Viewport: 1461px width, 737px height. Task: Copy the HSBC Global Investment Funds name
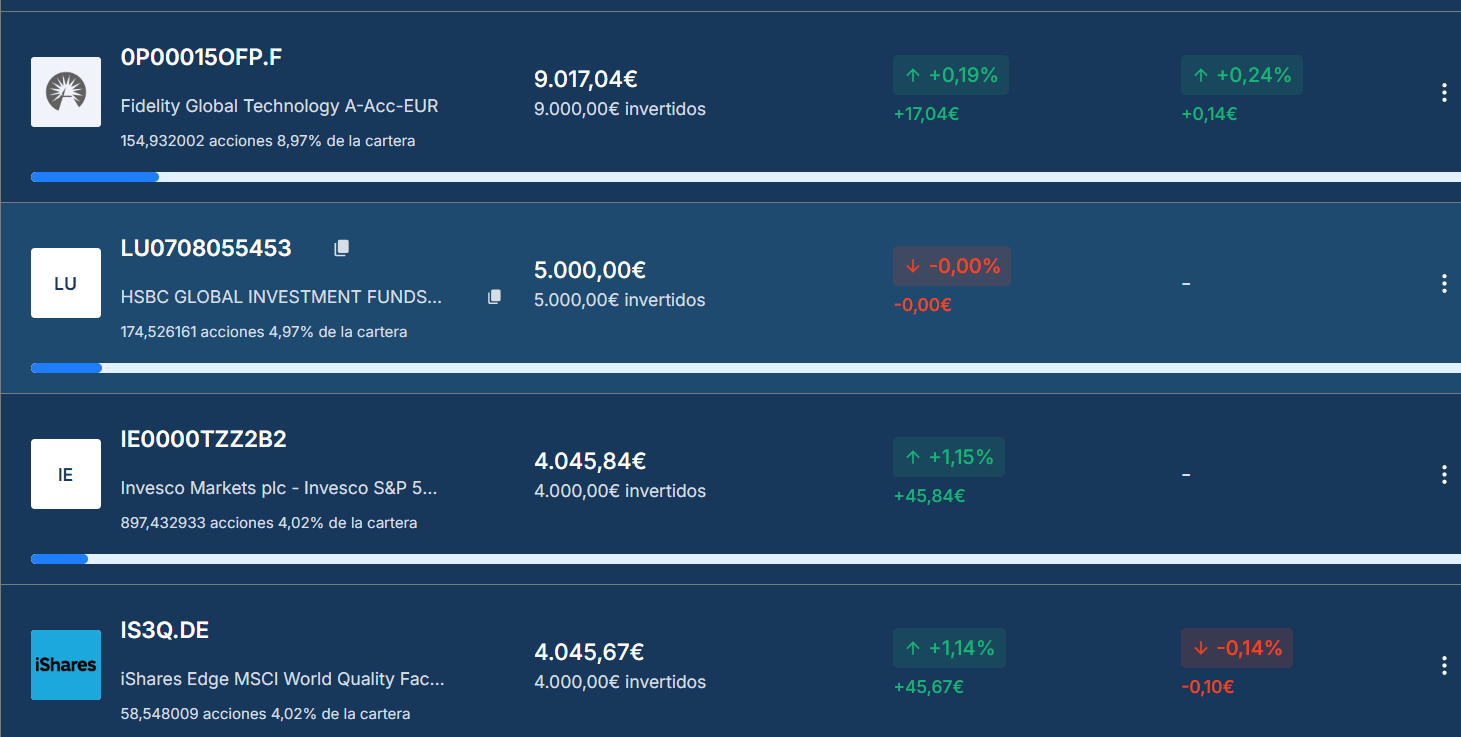(x=494, y=297)
